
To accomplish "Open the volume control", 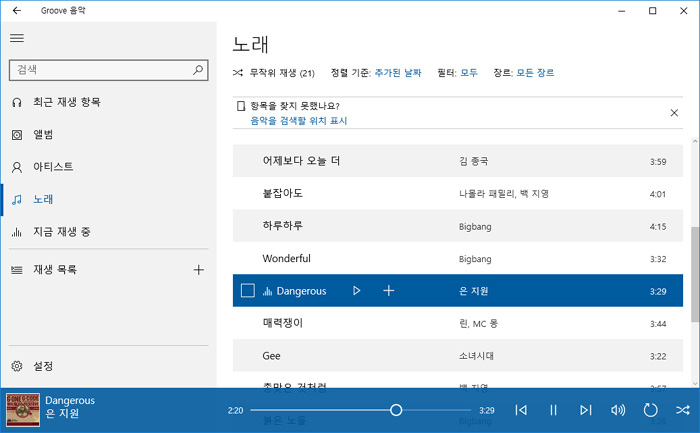I will pyautogui.click(x=618, y=410).
